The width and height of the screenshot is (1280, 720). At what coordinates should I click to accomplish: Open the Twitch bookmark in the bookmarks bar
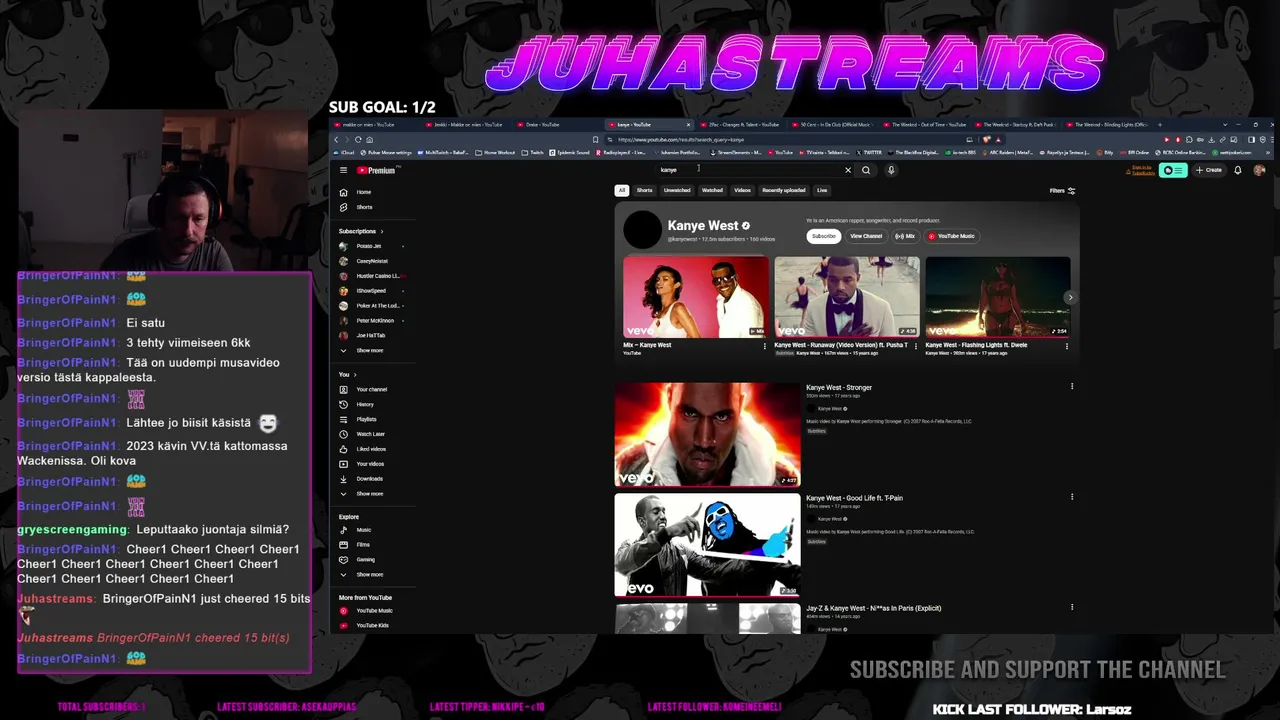click(533, 153)
